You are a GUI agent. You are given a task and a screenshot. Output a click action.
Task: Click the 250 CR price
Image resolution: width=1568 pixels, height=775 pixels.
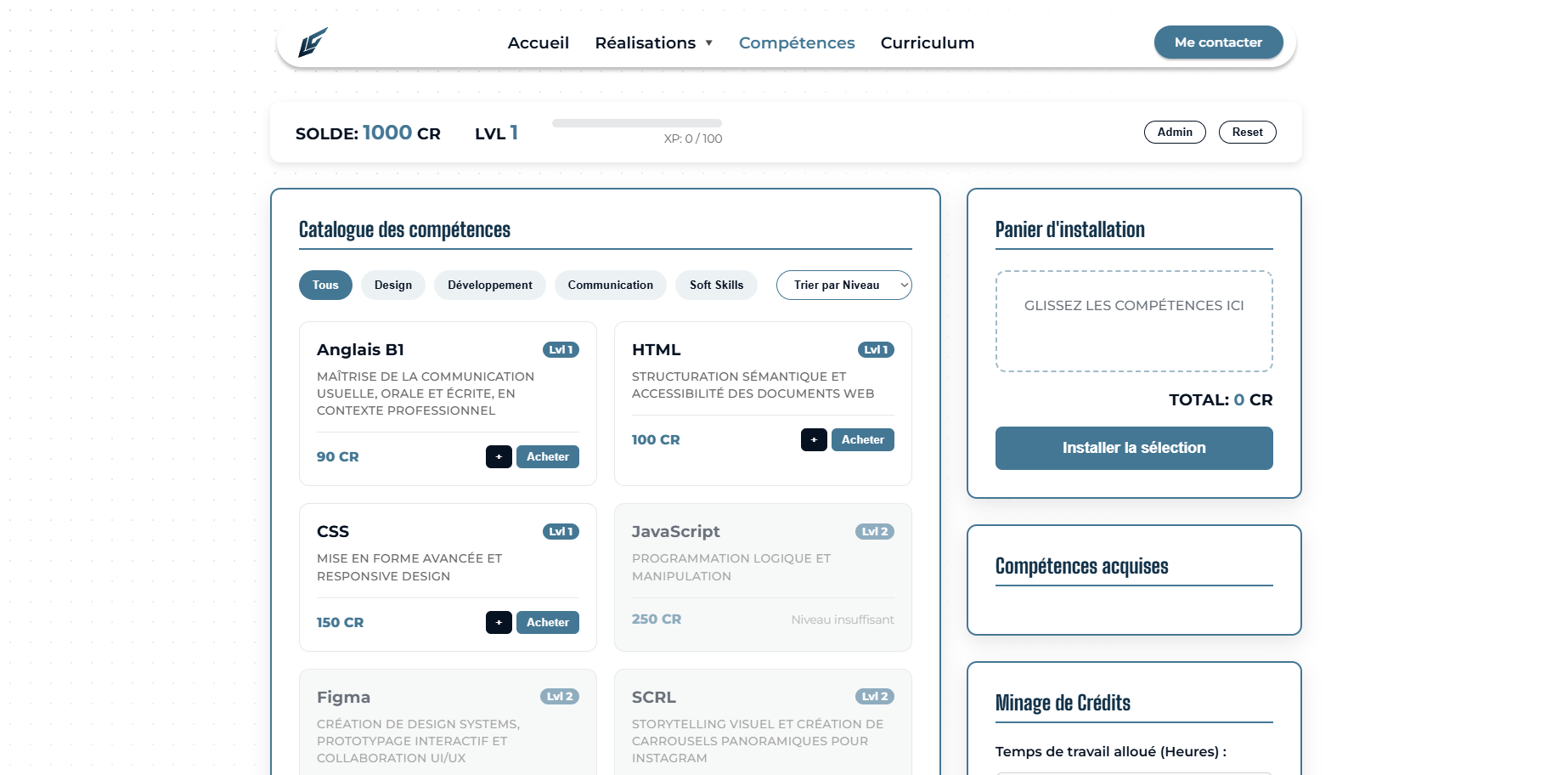pyautogui.click(x=656, y=619)
